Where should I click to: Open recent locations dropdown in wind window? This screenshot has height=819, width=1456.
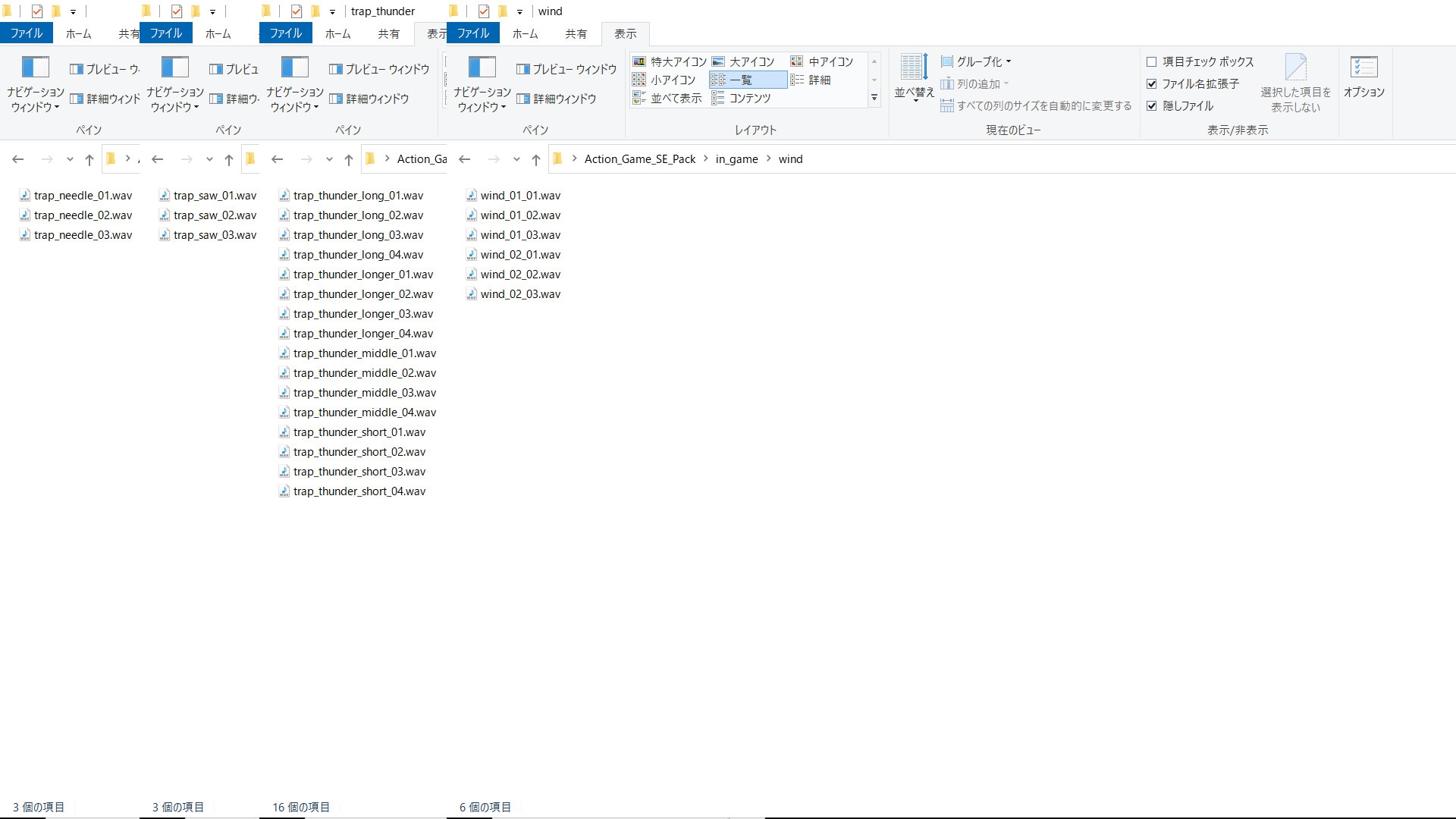[516, 159]
